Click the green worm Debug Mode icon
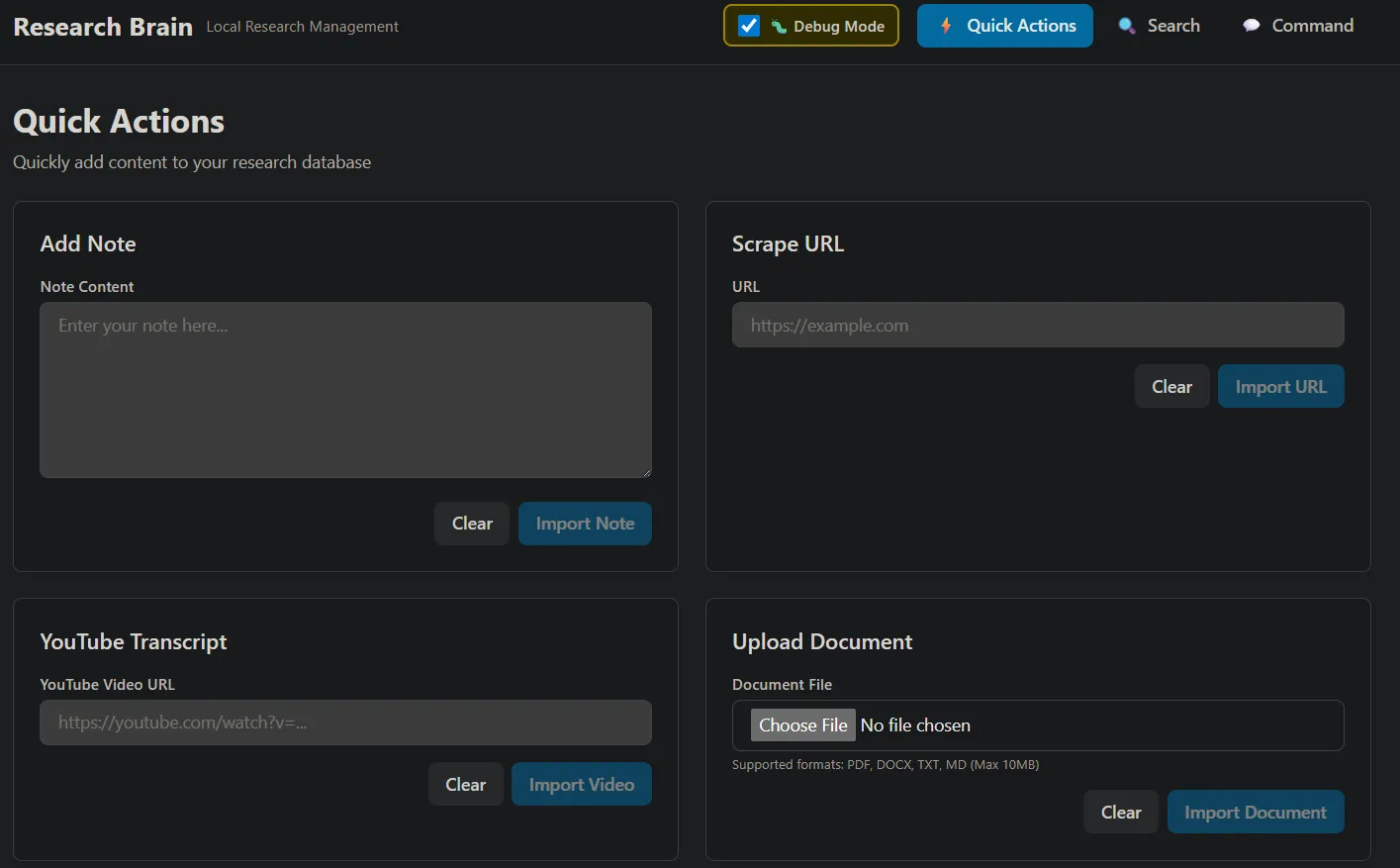This screenshot has height=868, width=1400. pos(779,27)
